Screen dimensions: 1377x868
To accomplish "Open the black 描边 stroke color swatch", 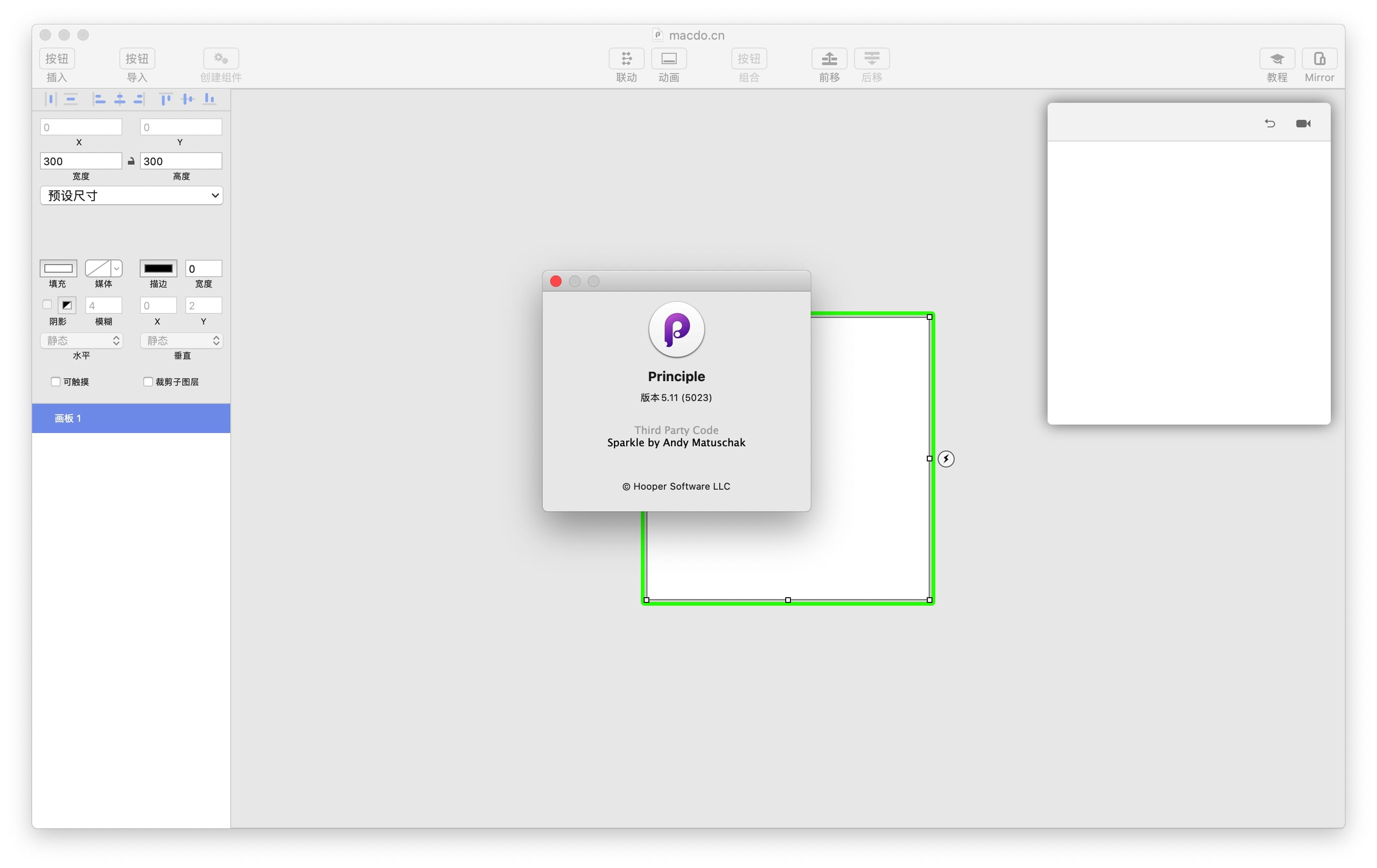I will pos(158,268).
